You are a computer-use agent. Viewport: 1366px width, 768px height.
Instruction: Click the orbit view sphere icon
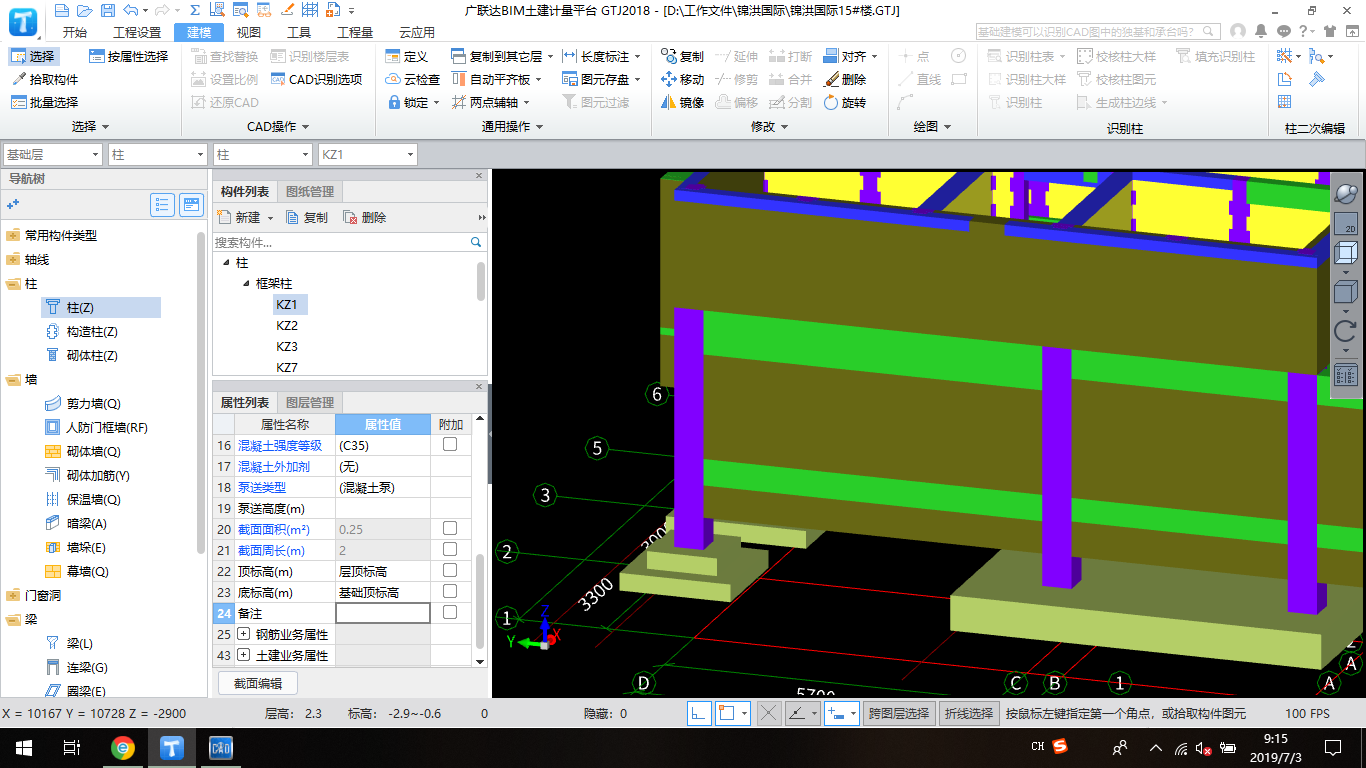(x=1346, y=194)
